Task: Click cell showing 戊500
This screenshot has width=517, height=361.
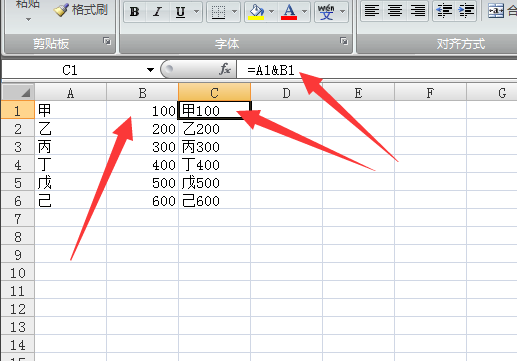Action: tap(214, 182)
